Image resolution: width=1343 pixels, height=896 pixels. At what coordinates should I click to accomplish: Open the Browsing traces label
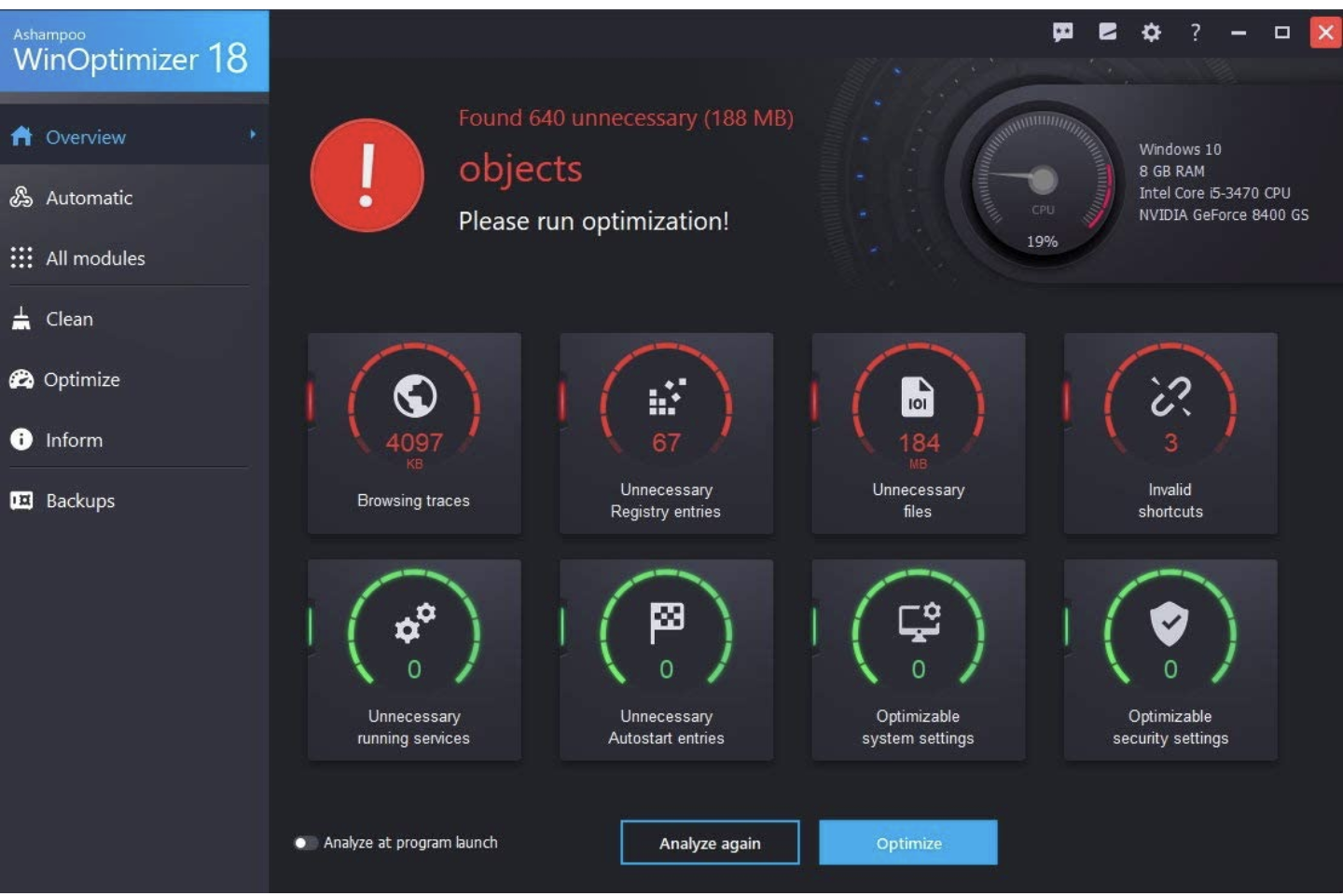point(413,501)
